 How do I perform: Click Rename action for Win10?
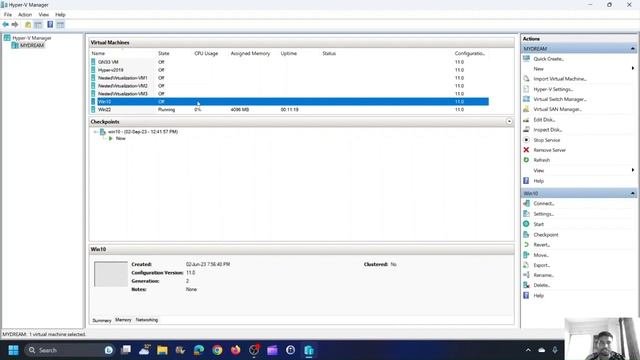click(543, 275)
